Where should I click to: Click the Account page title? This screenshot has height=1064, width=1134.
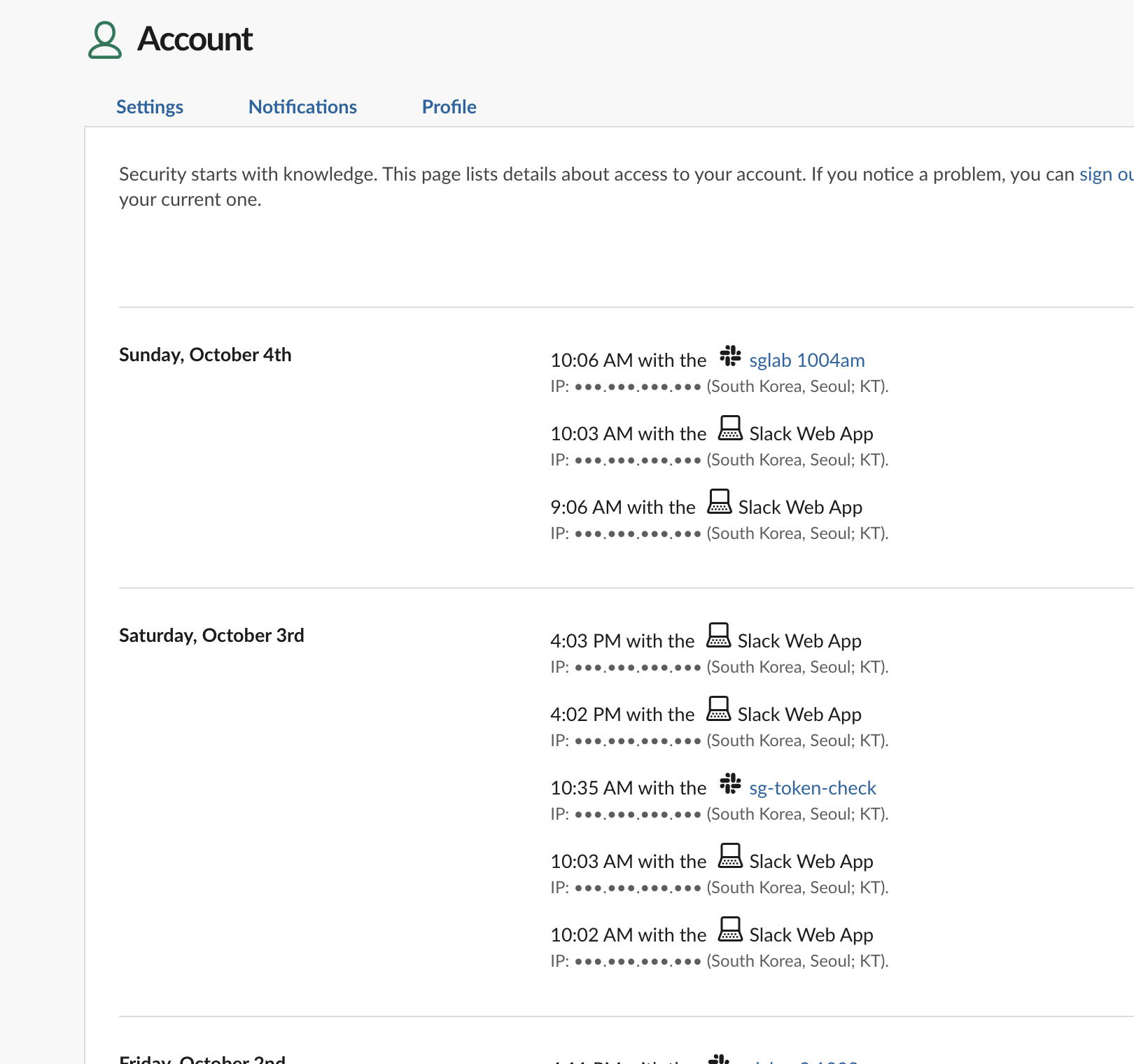pos(195,39)
